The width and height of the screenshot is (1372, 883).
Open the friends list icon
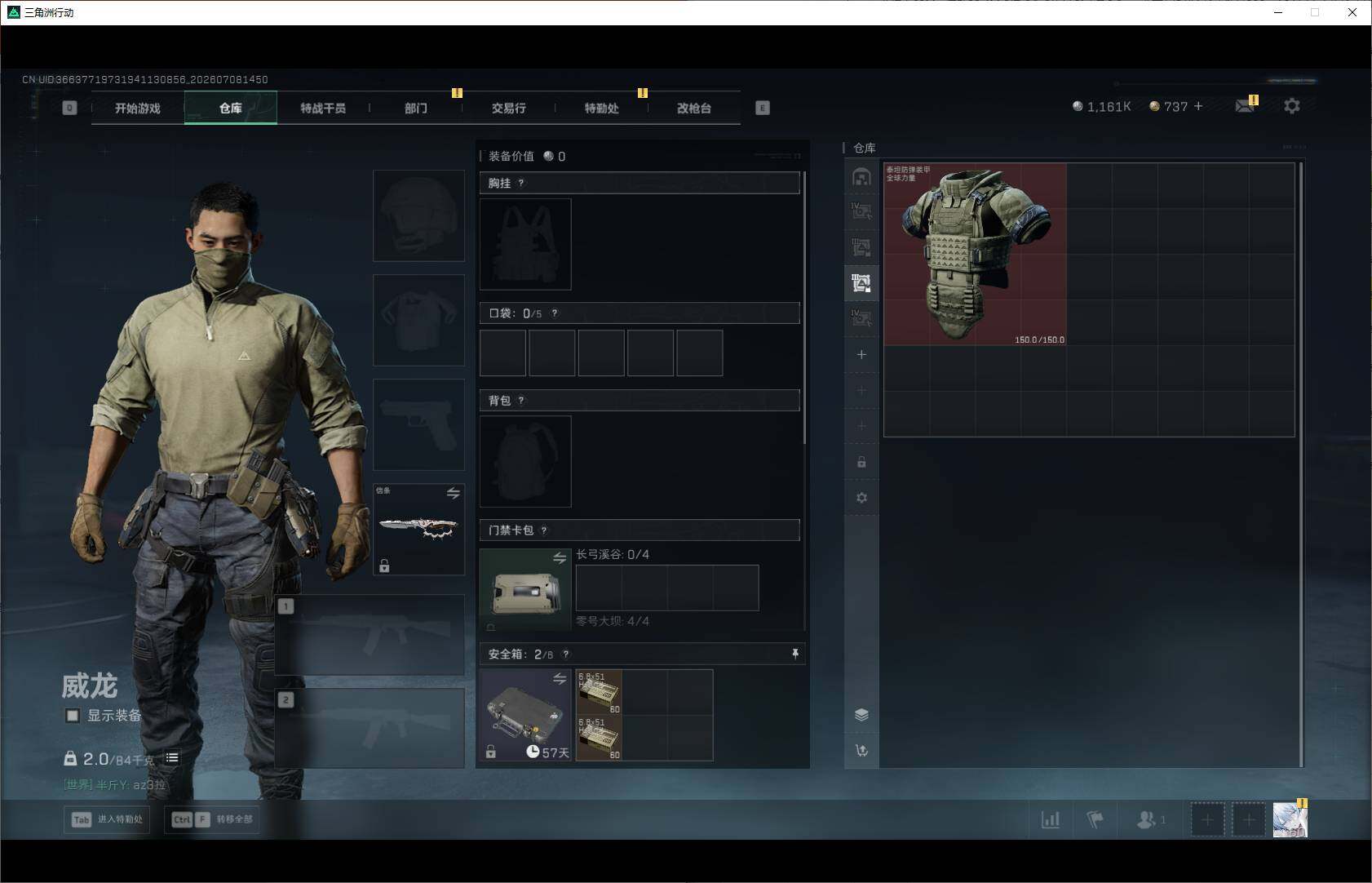(x=1150, y=819)
